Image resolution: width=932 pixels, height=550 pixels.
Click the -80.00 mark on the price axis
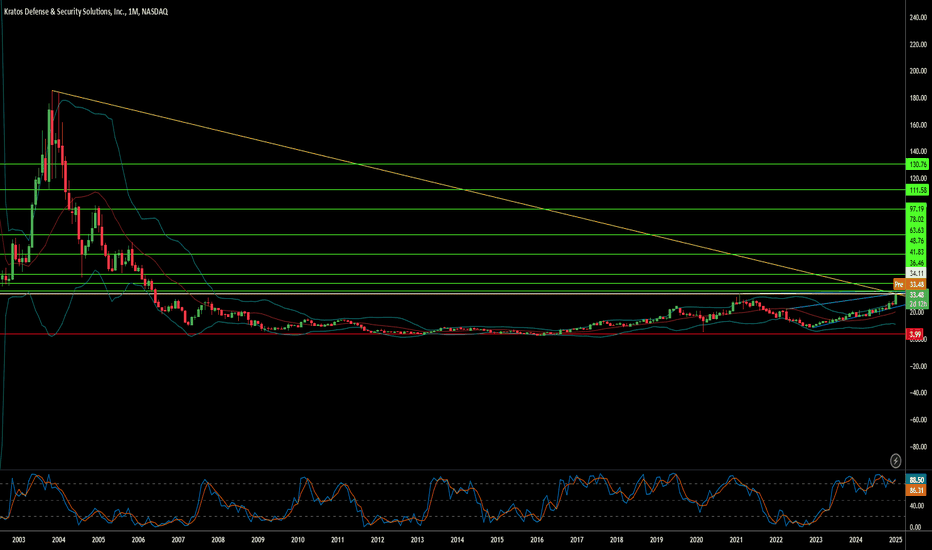point(918,447)
